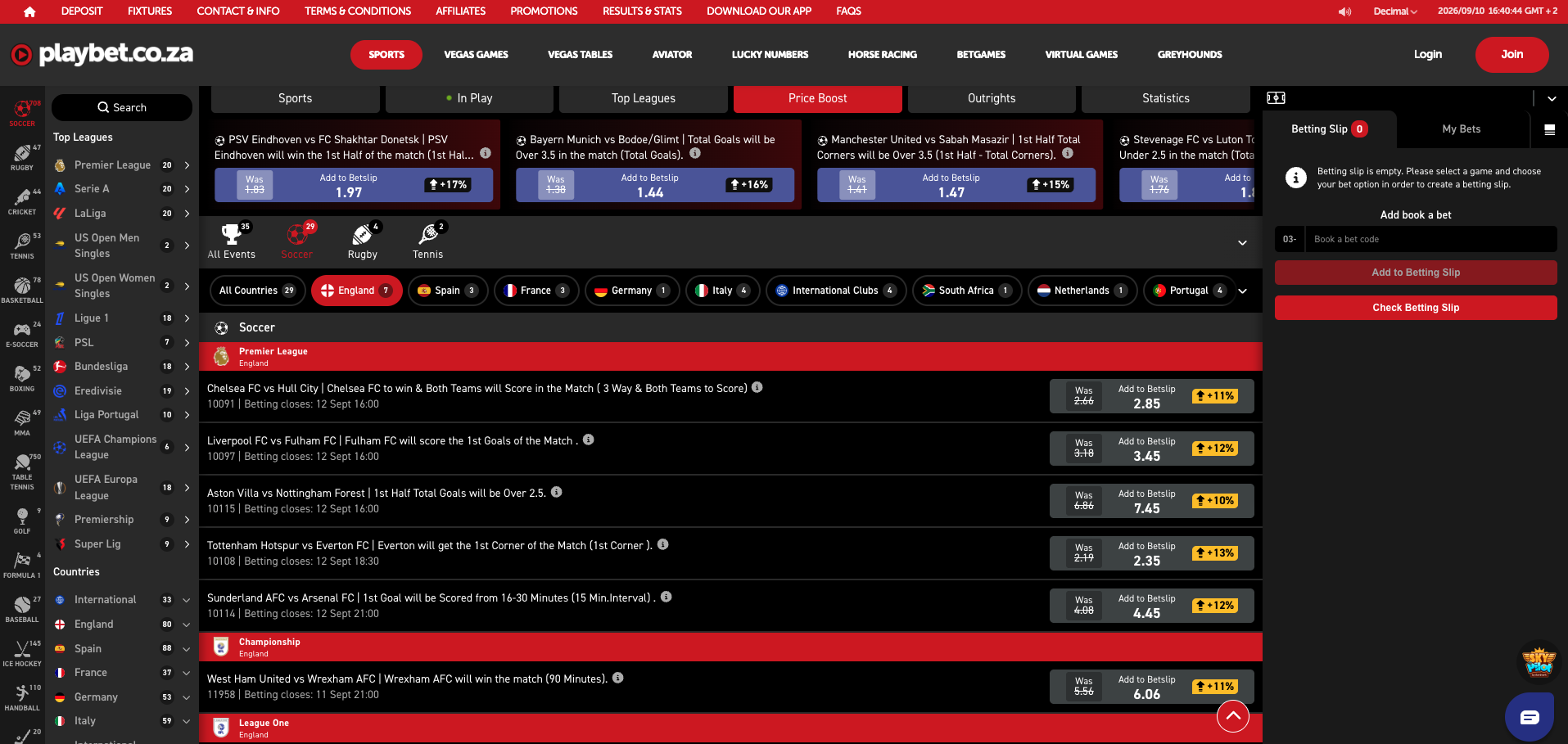Viewport: 1568px width, 744px height.
Task: Open the live chat bubble
Action: [x=1529, y=717]
